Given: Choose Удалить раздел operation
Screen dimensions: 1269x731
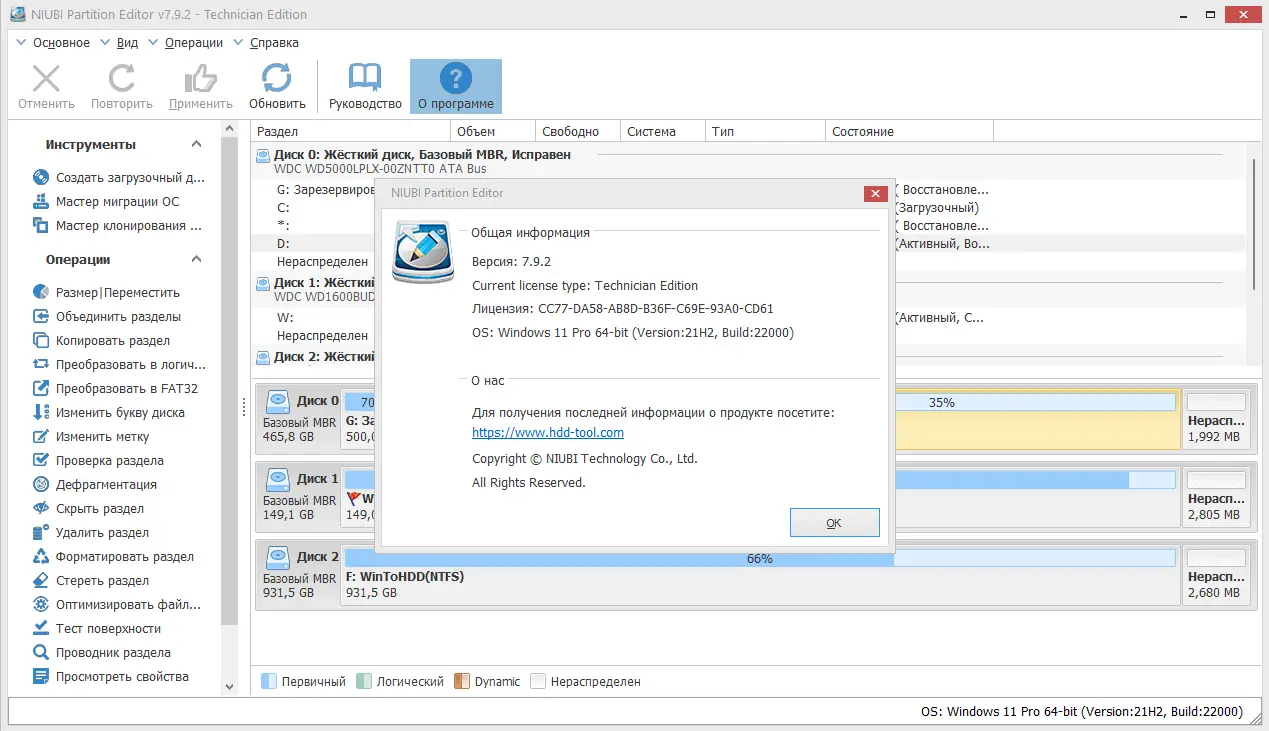Looking at the screenshot, I should tap(91, 533).
